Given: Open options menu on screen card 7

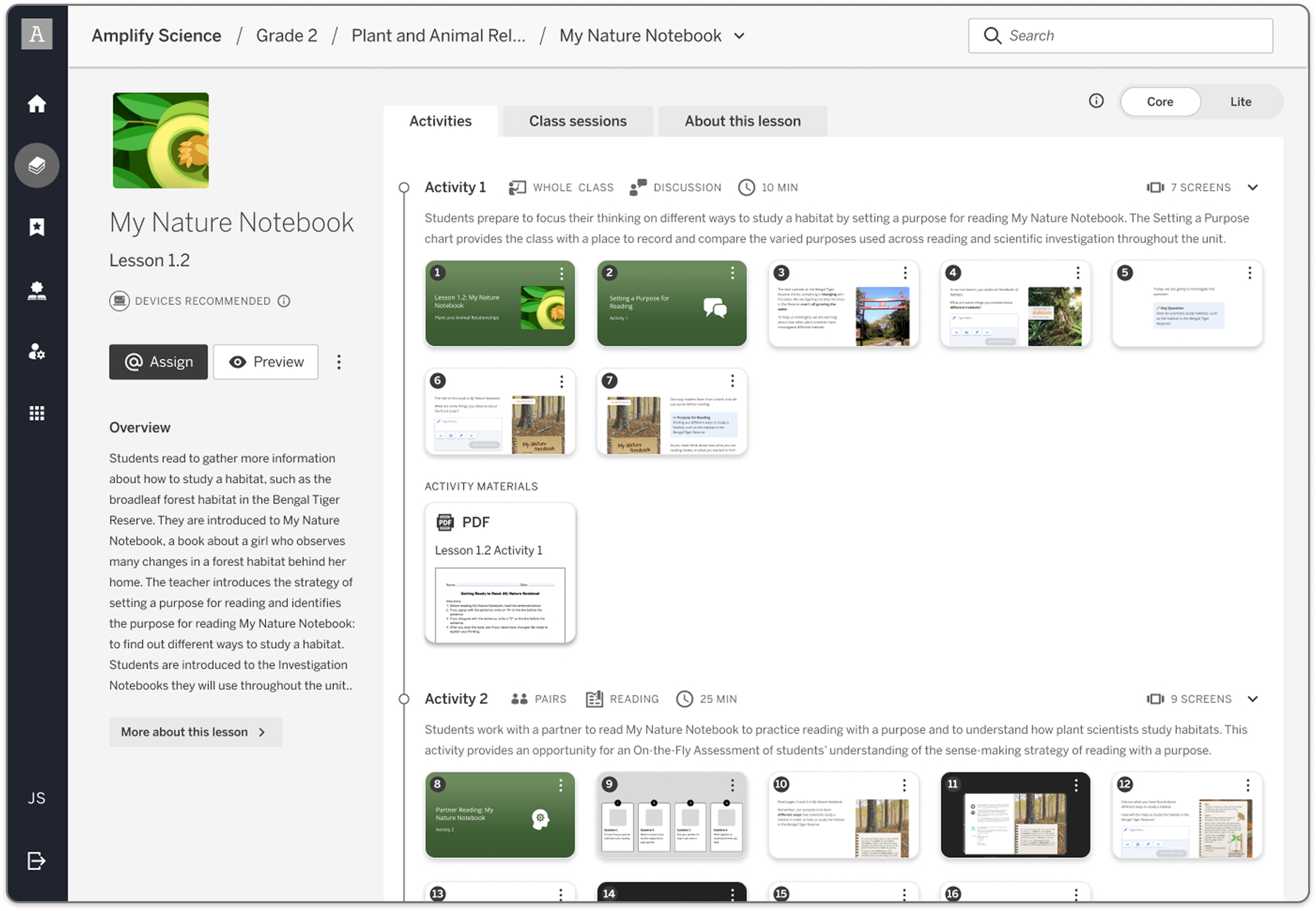Looking at the screenshot, I should (733, 381).
